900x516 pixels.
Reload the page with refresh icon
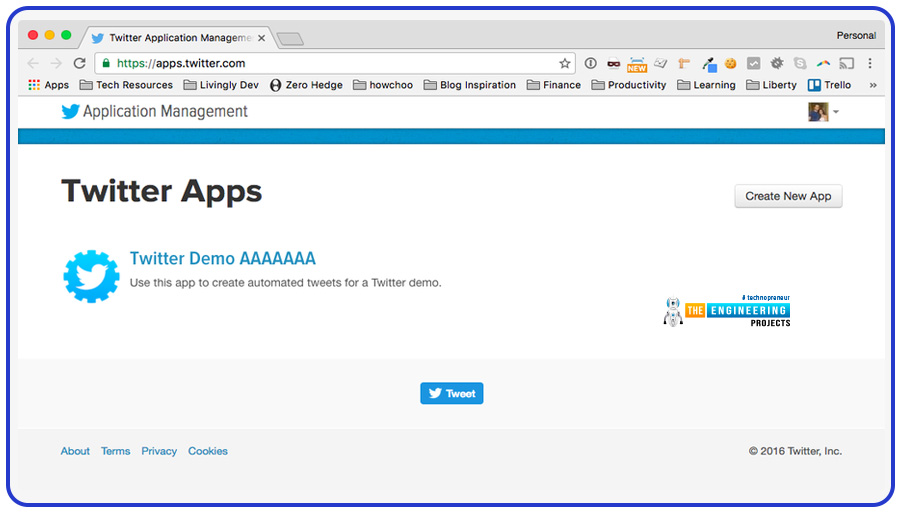79,63
